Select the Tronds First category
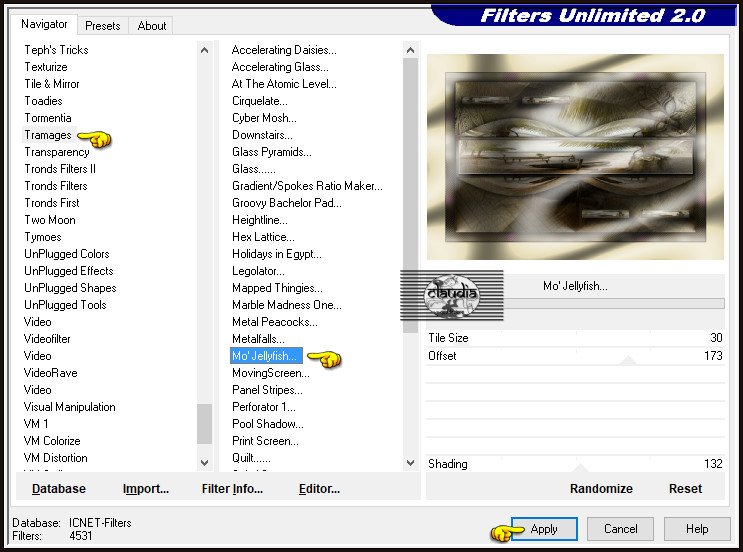 (52, 203)
